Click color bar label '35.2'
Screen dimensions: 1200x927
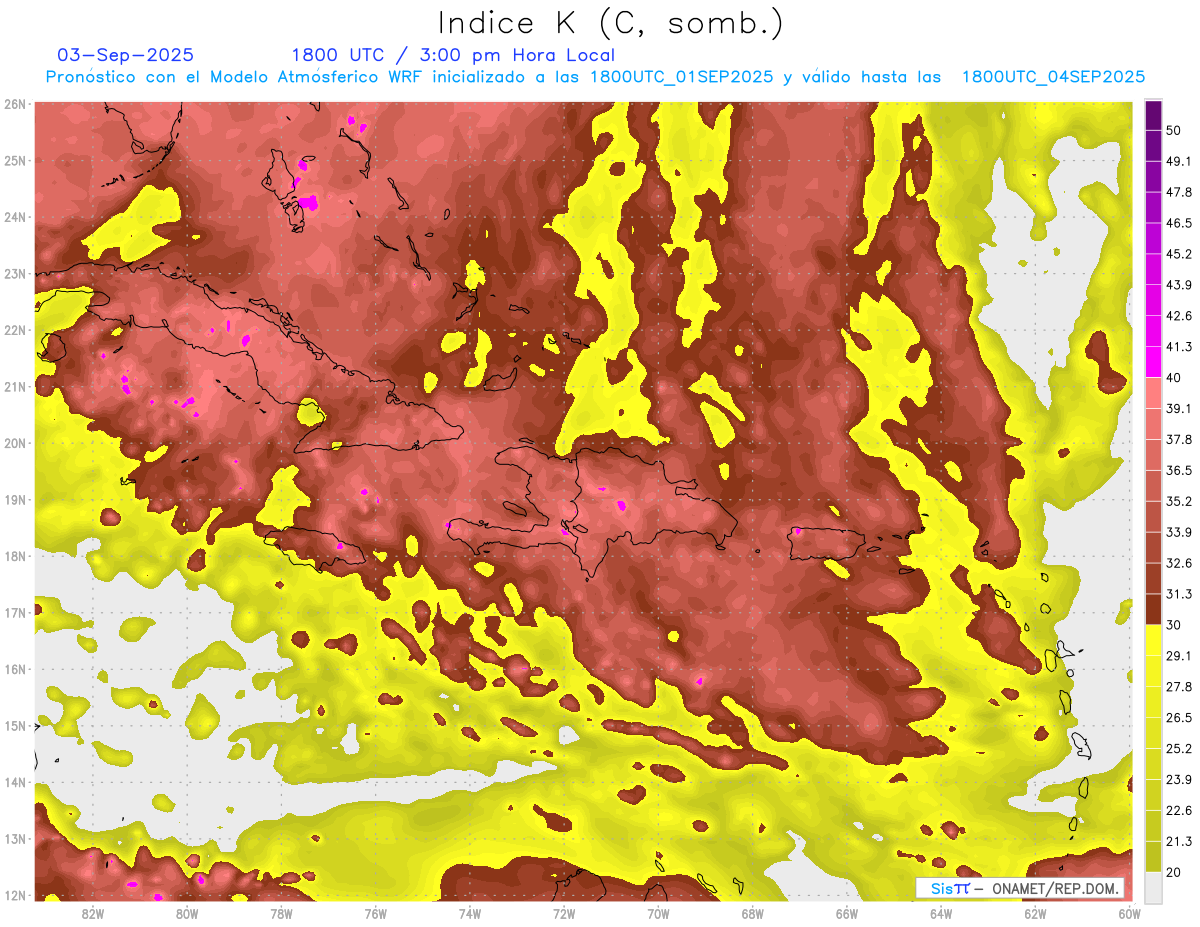[1178, 501]
